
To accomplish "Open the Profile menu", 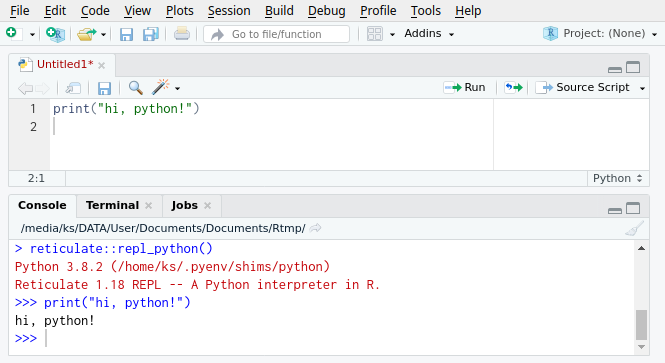I will click(x=378, y=11).
